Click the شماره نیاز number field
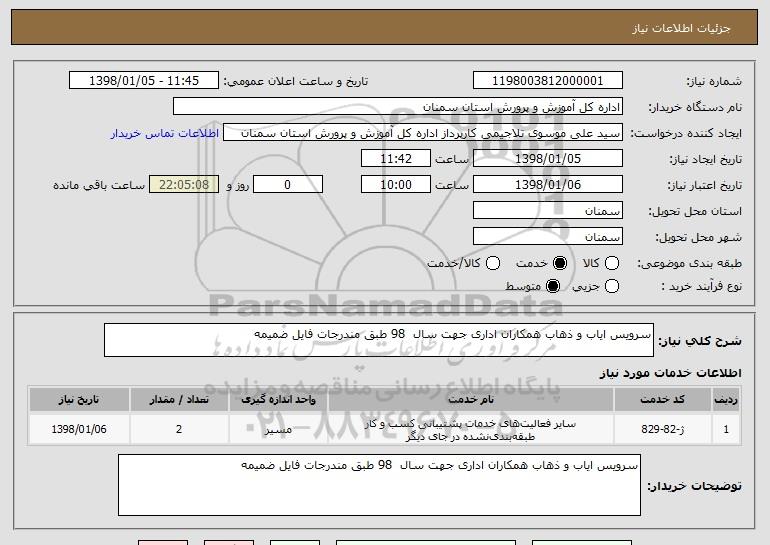The width and height of the screenshot is (770, 545). click(548, 81)
